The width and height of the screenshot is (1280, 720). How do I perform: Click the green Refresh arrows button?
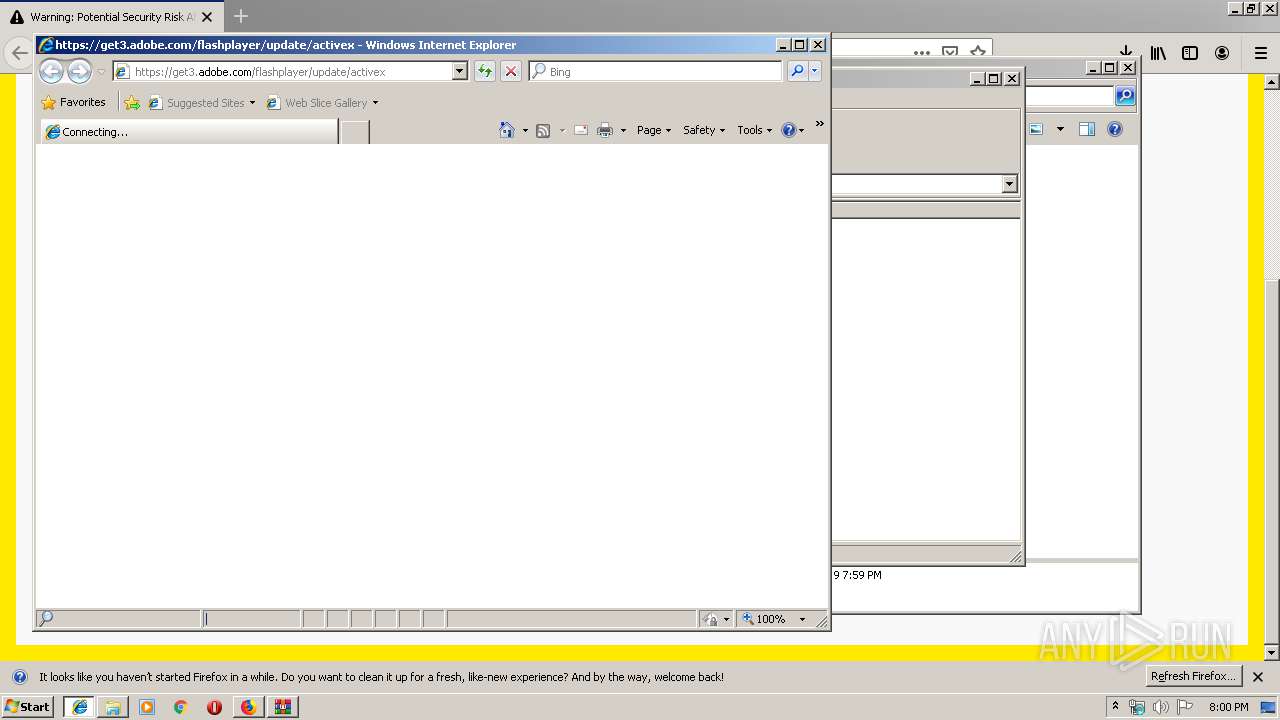pyautogui.click(x=485, y=71)
